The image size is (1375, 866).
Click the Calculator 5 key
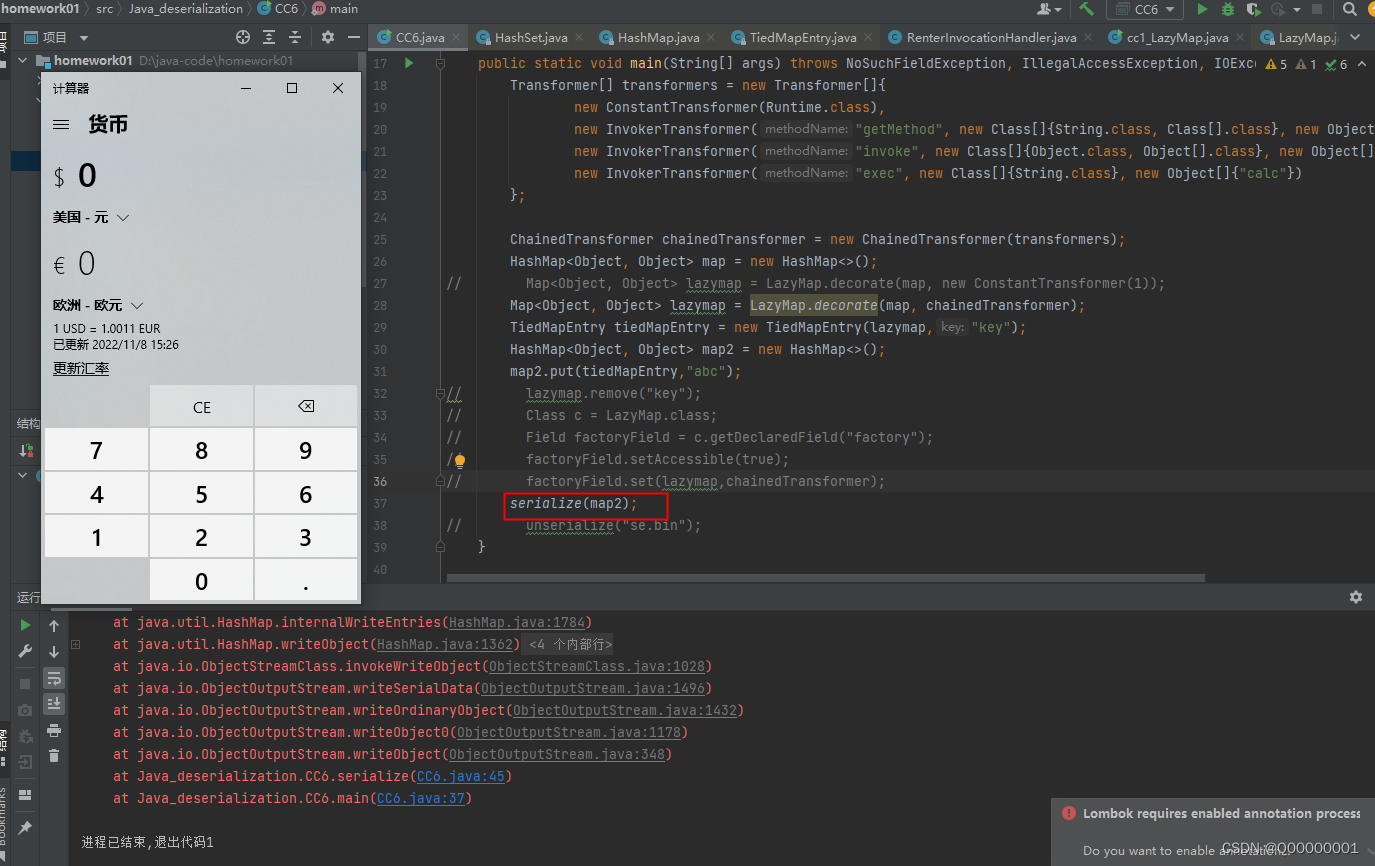[202, 494]
